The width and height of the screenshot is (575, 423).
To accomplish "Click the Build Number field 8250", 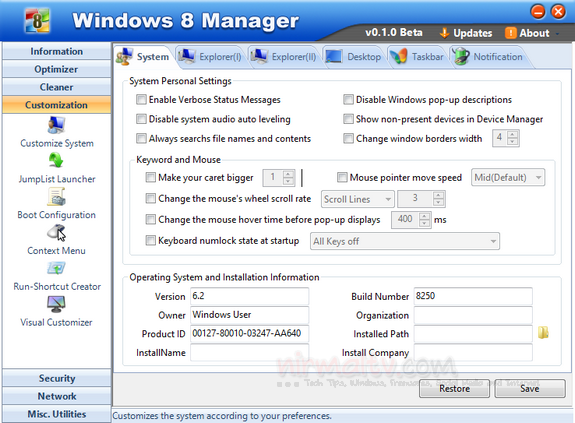I will (473, 296).
